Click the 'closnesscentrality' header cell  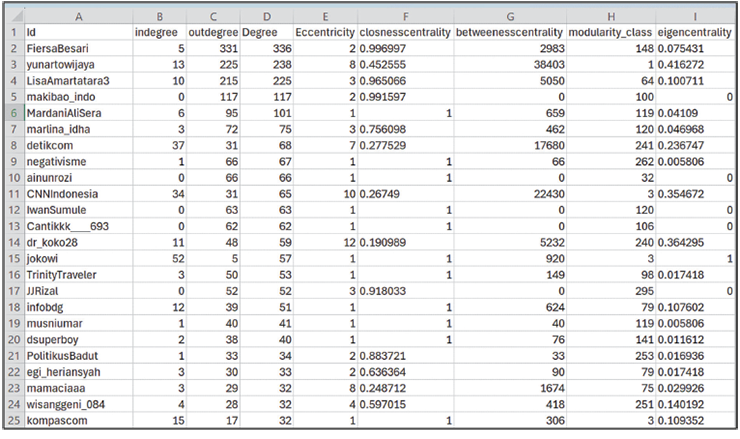(404, 32)
